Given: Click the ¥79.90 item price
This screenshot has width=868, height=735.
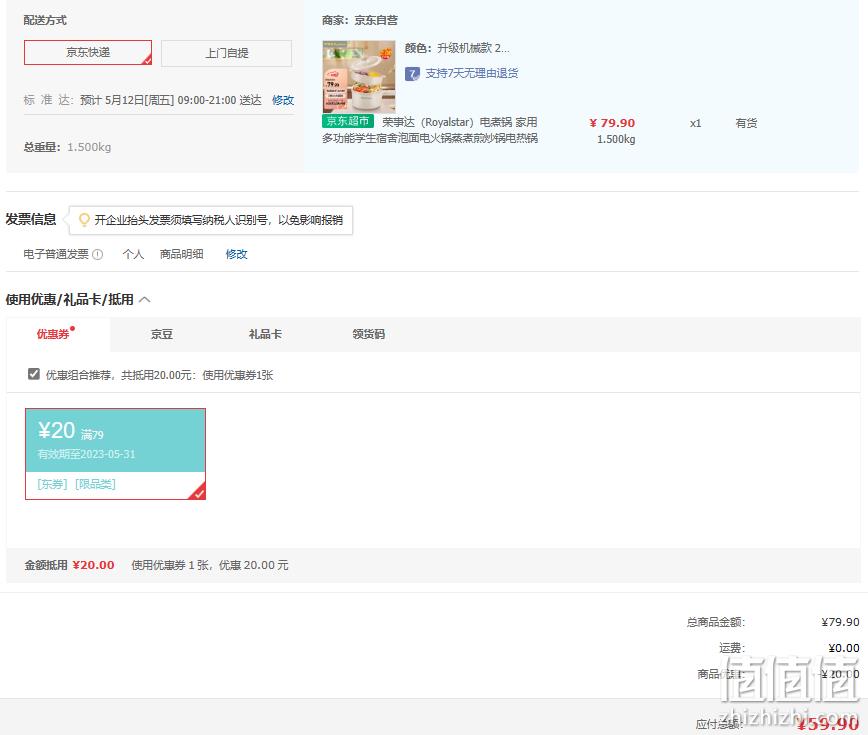Looking at the screenshot, I should click(x=612, y=123).
